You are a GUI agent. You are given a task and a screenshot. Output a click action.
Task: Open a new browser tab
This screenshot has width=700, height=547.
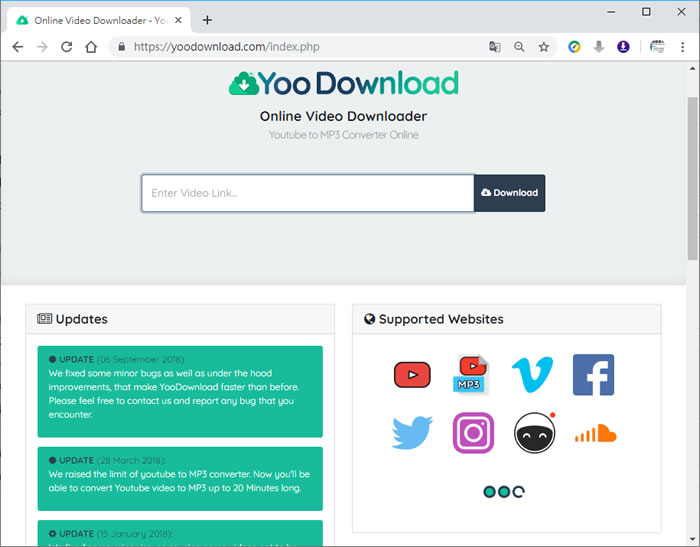click(x=207, y=20)
